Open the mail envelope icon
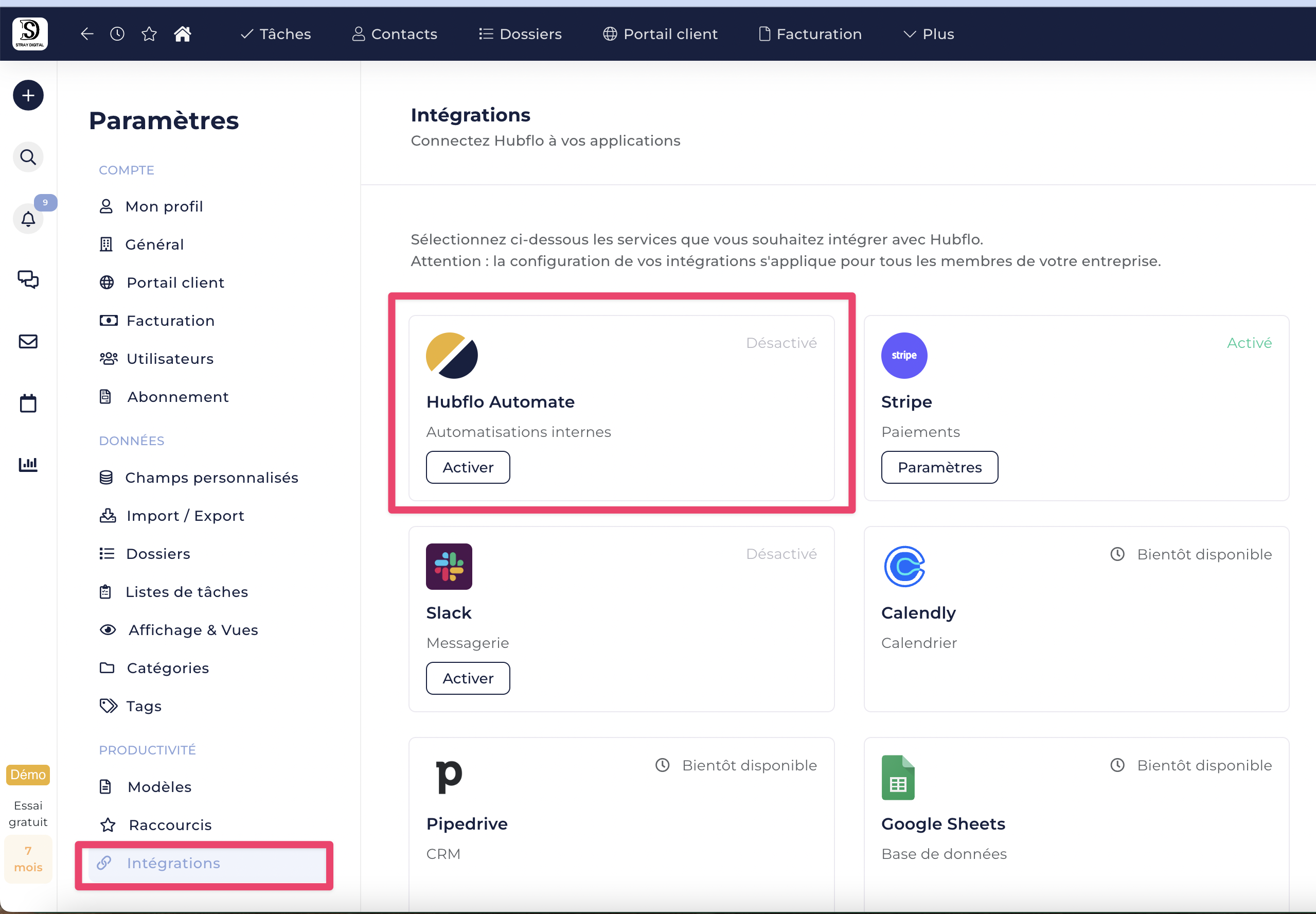 (28, 341)
